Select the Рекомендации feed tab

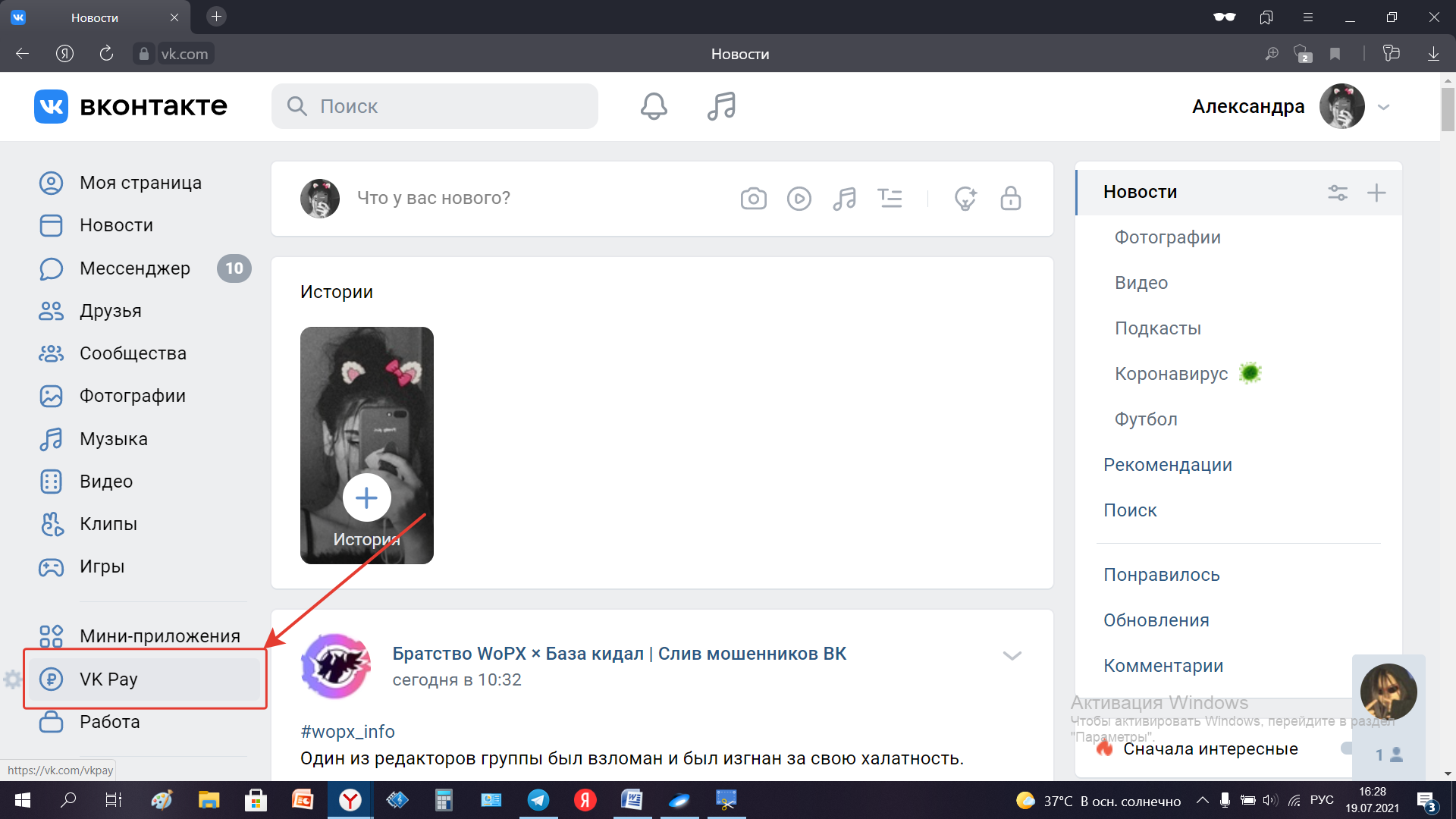click(x=1167, y=465)
